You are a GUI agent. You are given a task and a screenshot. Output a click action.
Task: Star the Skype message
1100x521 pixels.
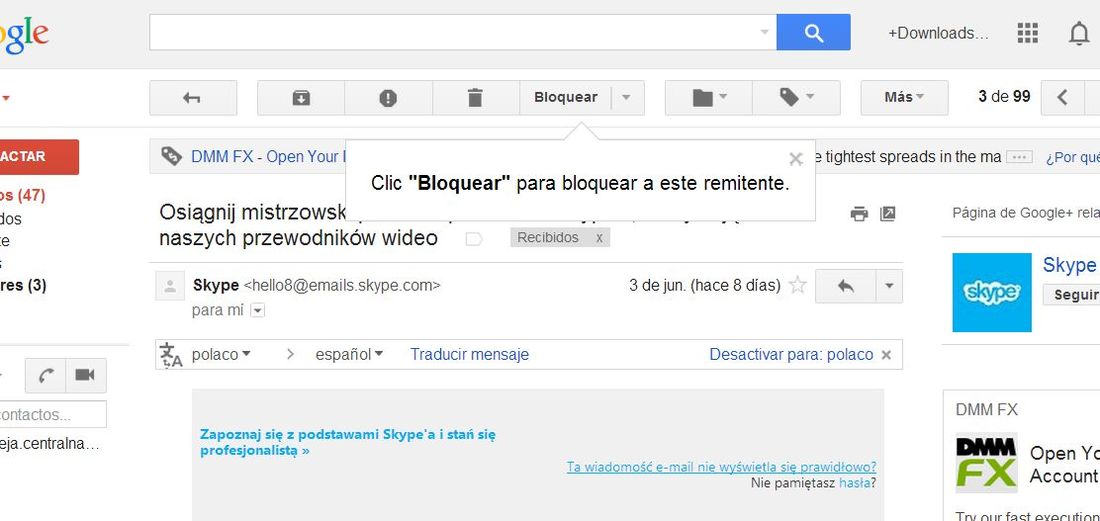click(x=797, y=285)
